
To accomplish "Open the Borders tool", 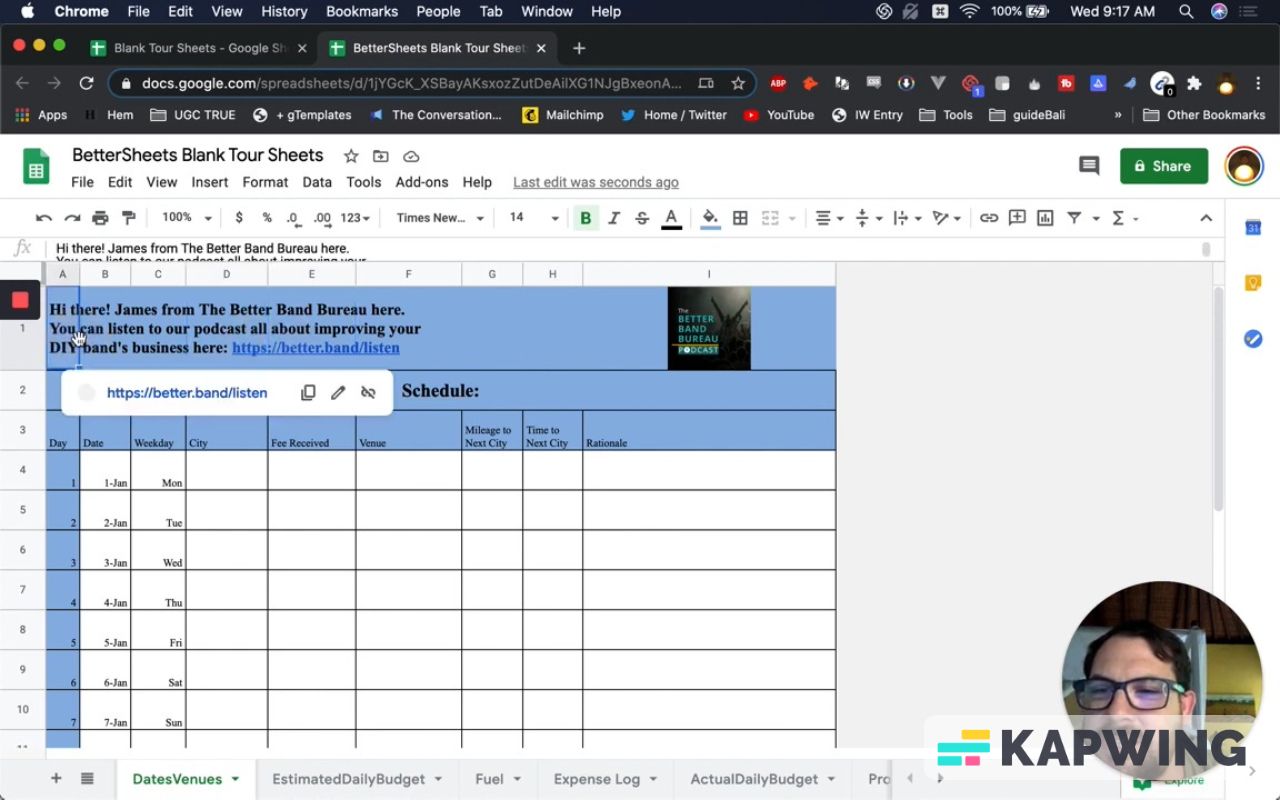I will tap(740, 218).
